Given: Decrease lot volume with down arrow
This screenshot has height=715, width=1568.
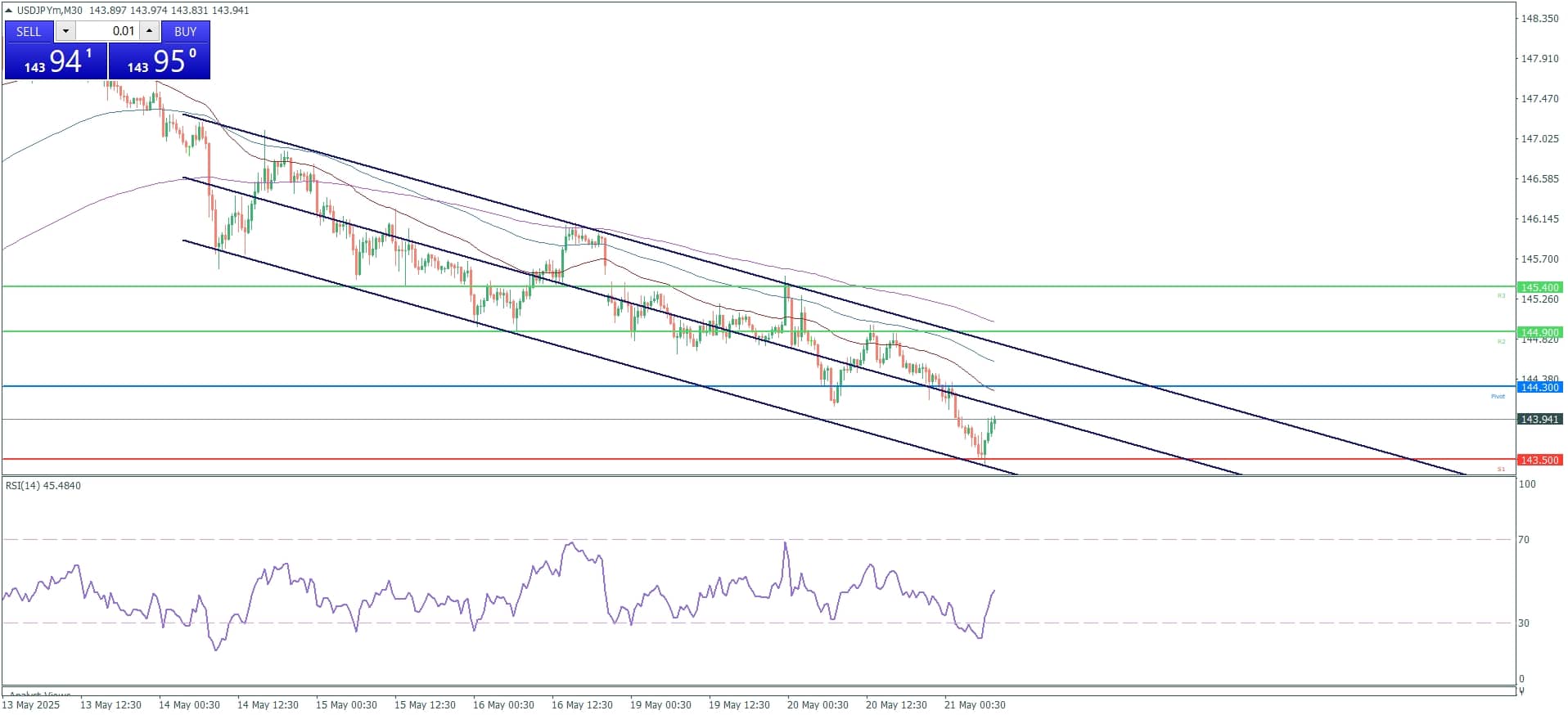Looking at the screenshot, I should pyautogui.click(x=65, y=31).
